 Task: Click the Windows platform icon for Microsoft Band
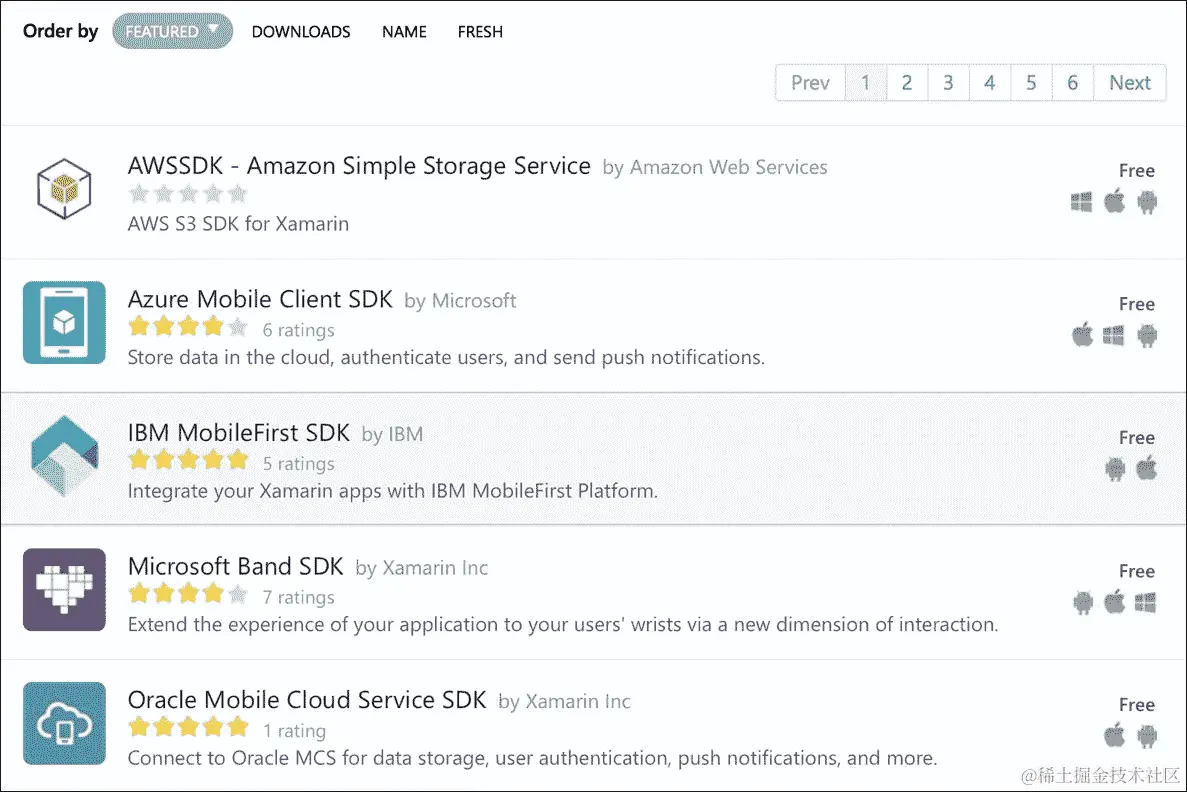point(1145,602)
